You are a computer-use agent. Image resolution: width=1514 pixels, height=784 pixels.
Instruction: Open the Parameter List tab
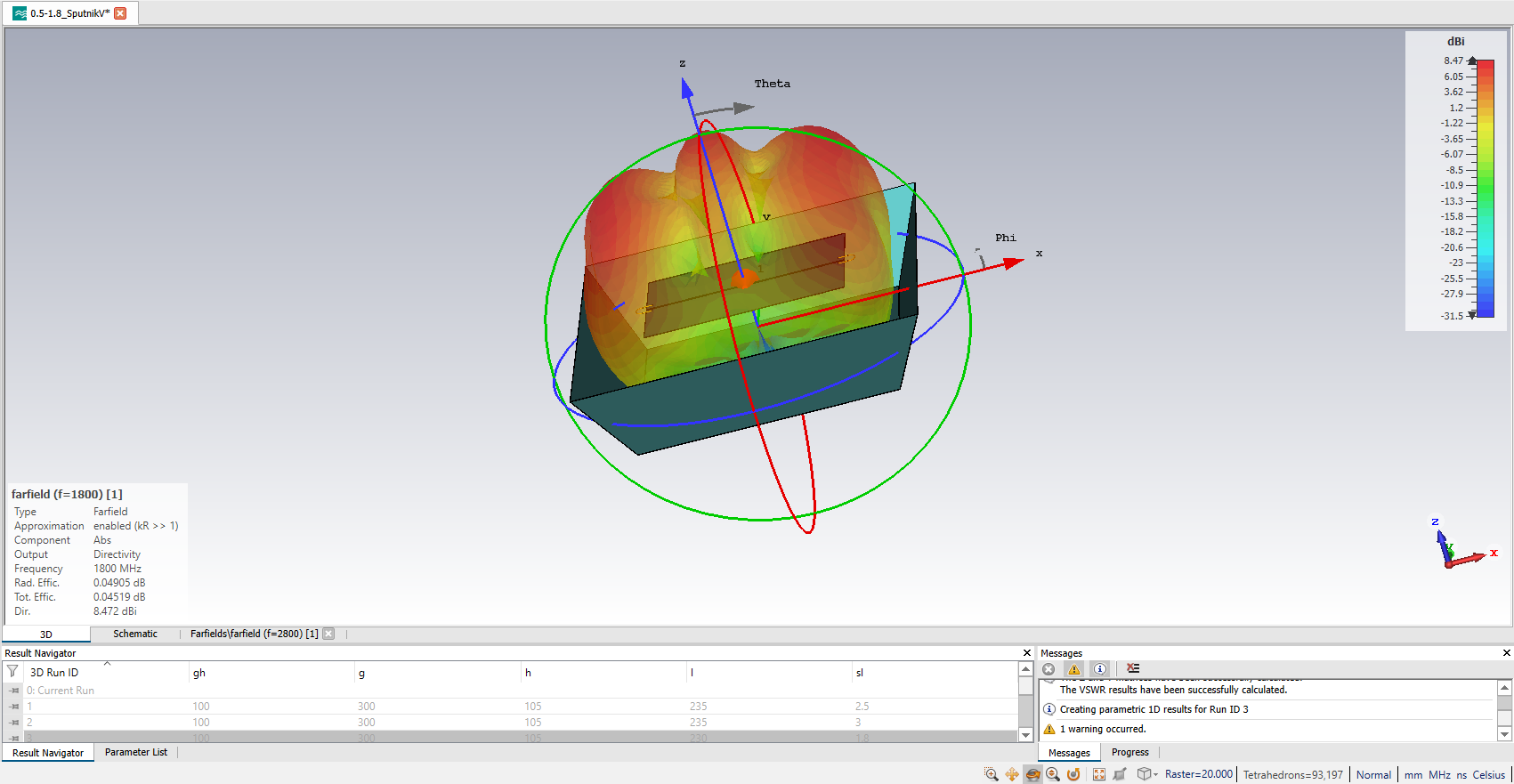point(135,752)
